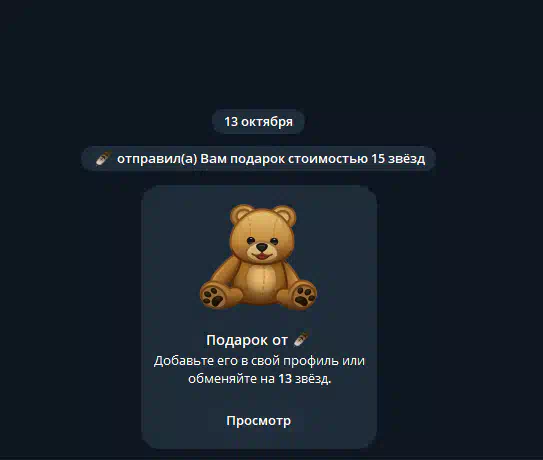Tap the teddy bear's right foot paw
Image resolution: width=543 pixels, height=460 pixels.
coord(304,295)
